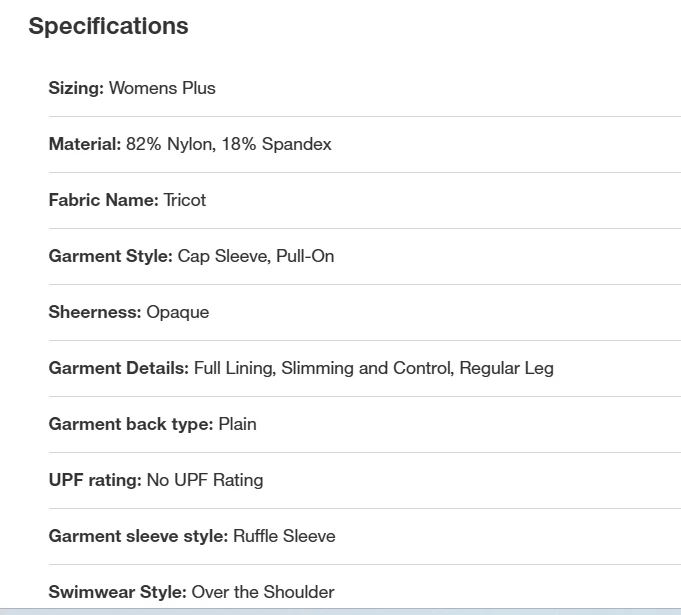Image resolution: width=681 pixels, height=615 pixels.
Task: Click the Plain back type value
Action: pos(238,424)
